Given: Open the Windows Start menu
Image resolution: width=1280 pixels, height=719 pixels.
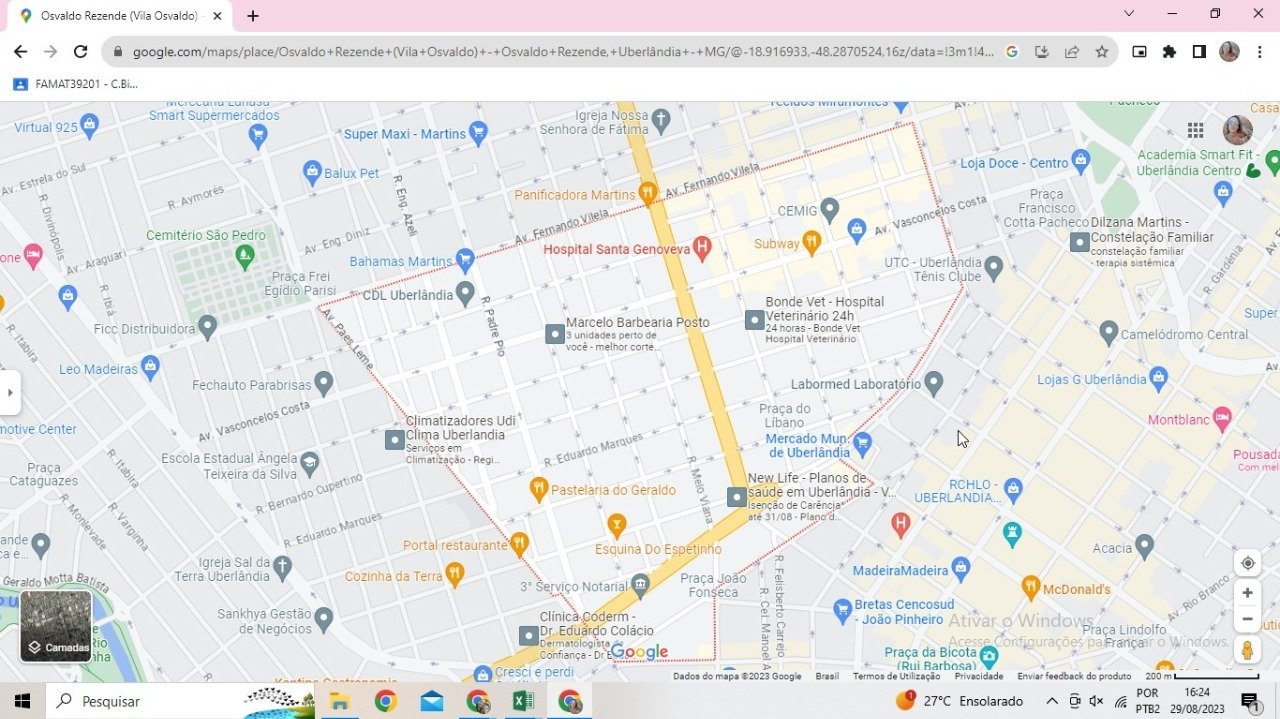Looking at the screenshot, I should [x=22, y=701].
